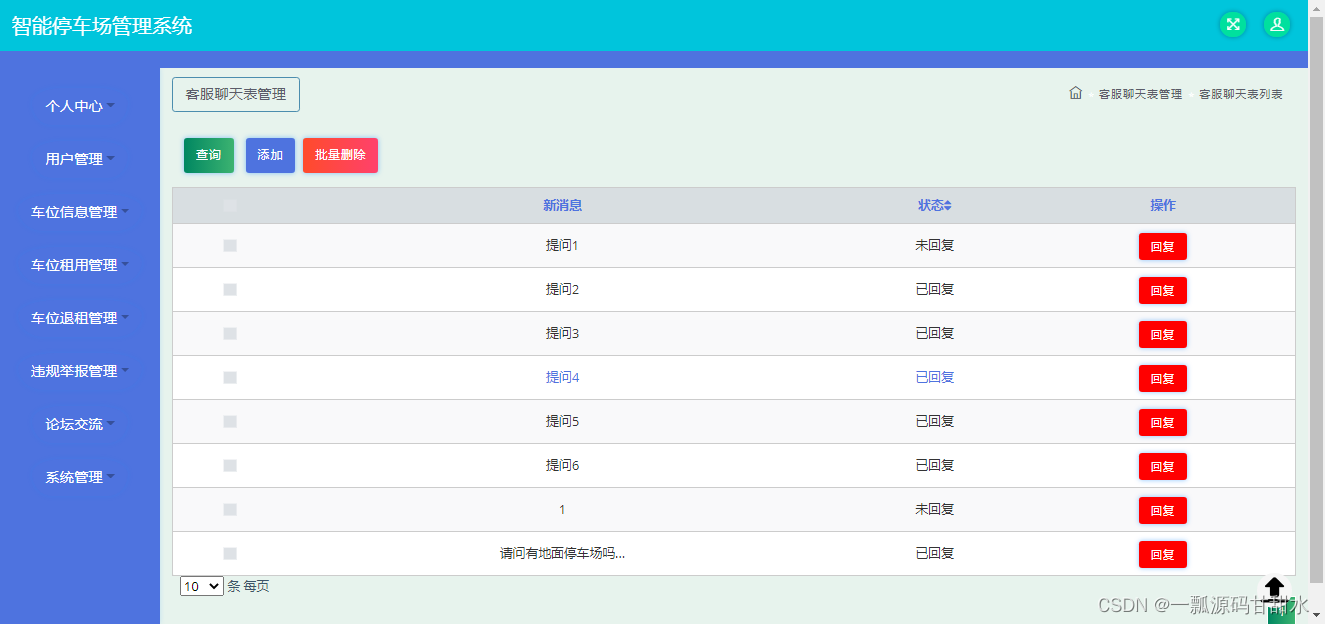Click 回复 for the 请问有地面停车场吗 message
Viewport: 1325px width, 624px height.
coord(1162,554)
